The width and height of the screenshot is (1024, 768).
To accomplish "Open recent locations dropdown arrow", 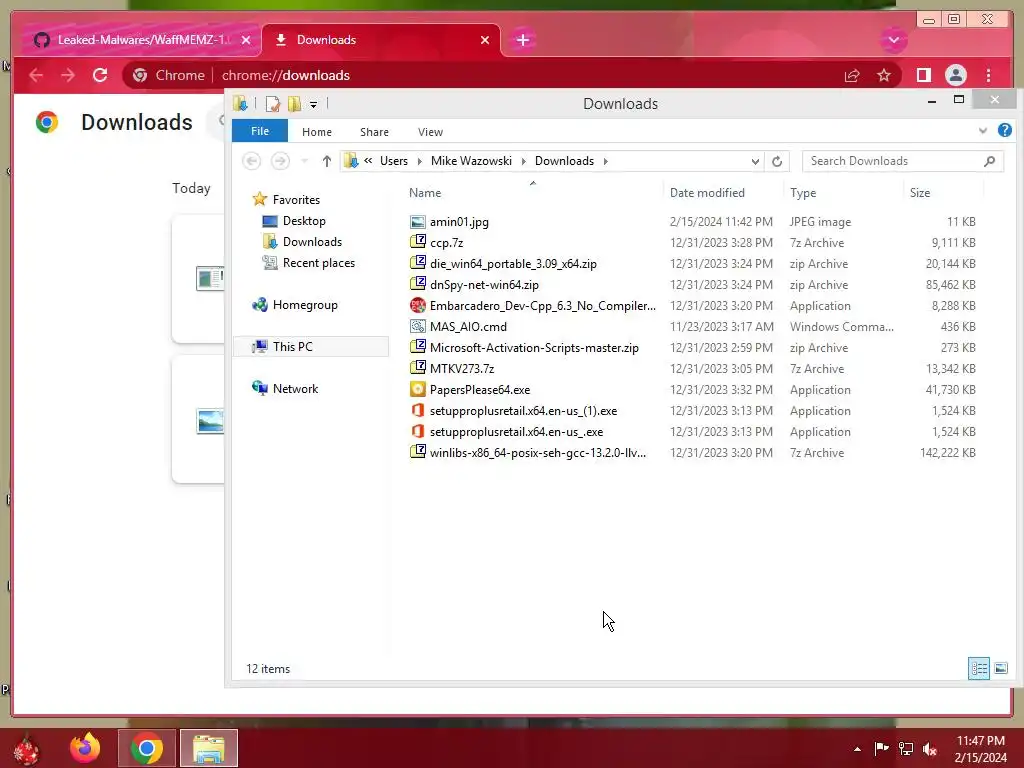I will [304, 161].
